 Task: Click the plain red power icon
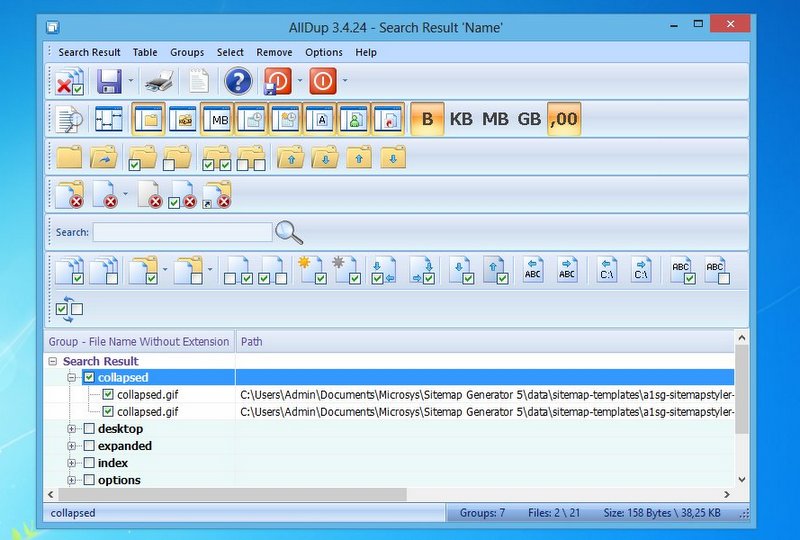pyautogui.click(x=323, y=81)
